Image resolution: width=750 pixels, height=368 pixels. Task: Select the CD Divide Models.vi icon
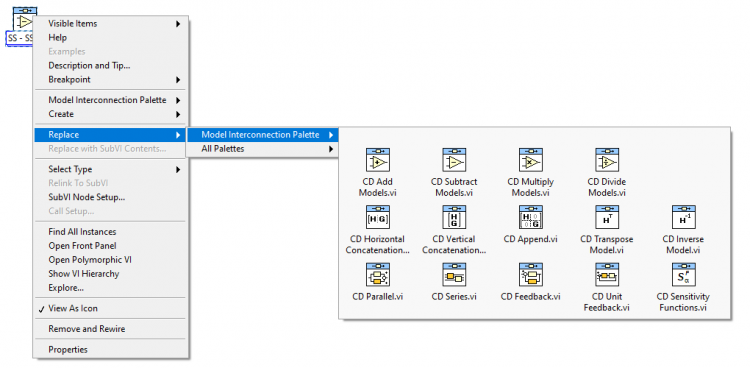tap(607, 160)
